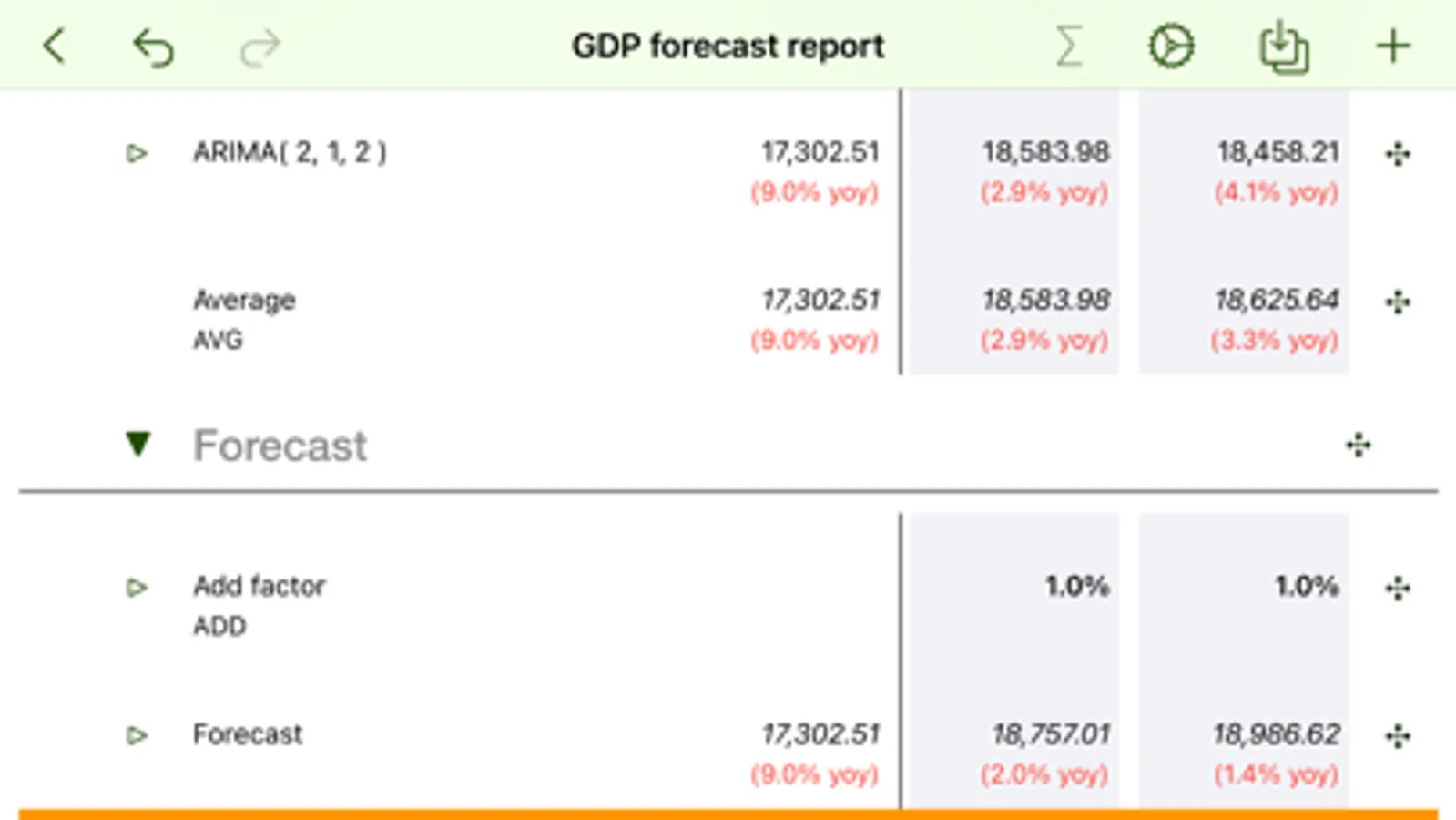Edit first Add factor 1.0% value
Screen dimensions: 1456x820
[1076, 586]
